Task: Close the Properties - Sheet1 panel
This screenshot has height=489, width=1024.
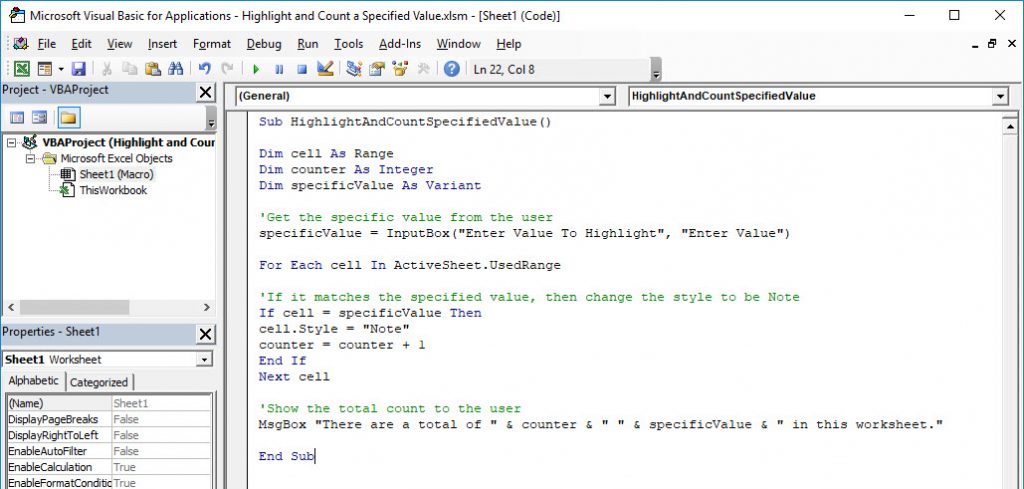Action: click(205, 333)
